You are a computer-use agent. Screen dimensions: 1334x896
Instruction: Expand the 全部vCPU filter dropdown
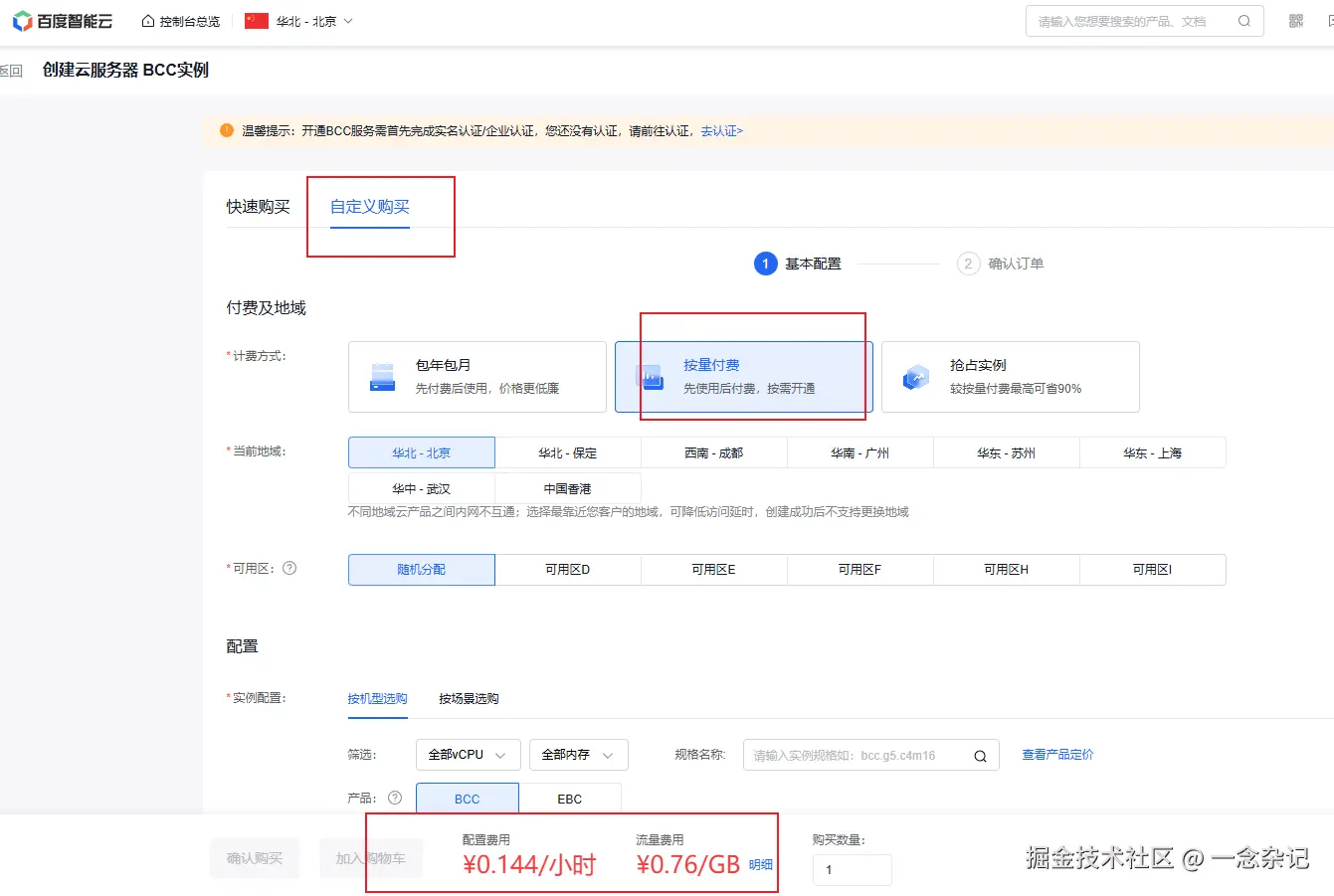point(469,755)
